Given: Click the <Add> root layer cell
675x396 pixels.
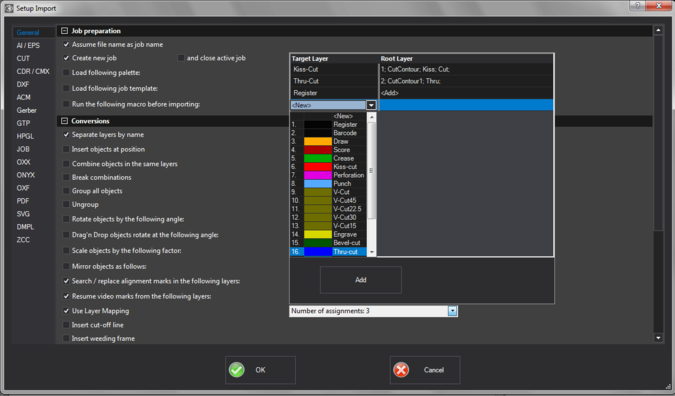Looking at the screenshot, I should tap(466, 93).
